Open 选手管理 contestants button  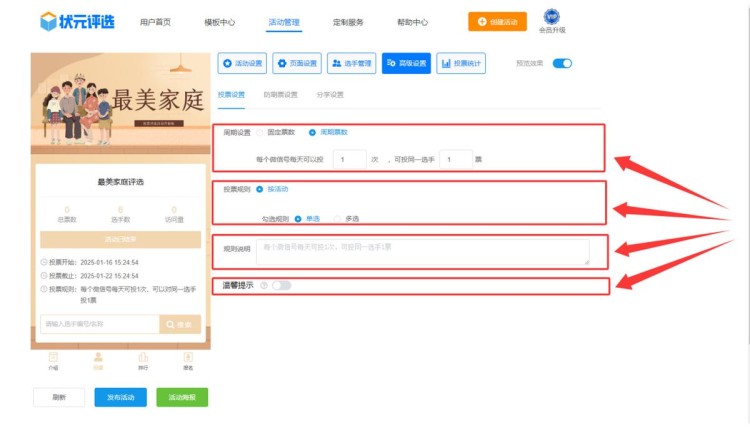(x=351, y=63)
